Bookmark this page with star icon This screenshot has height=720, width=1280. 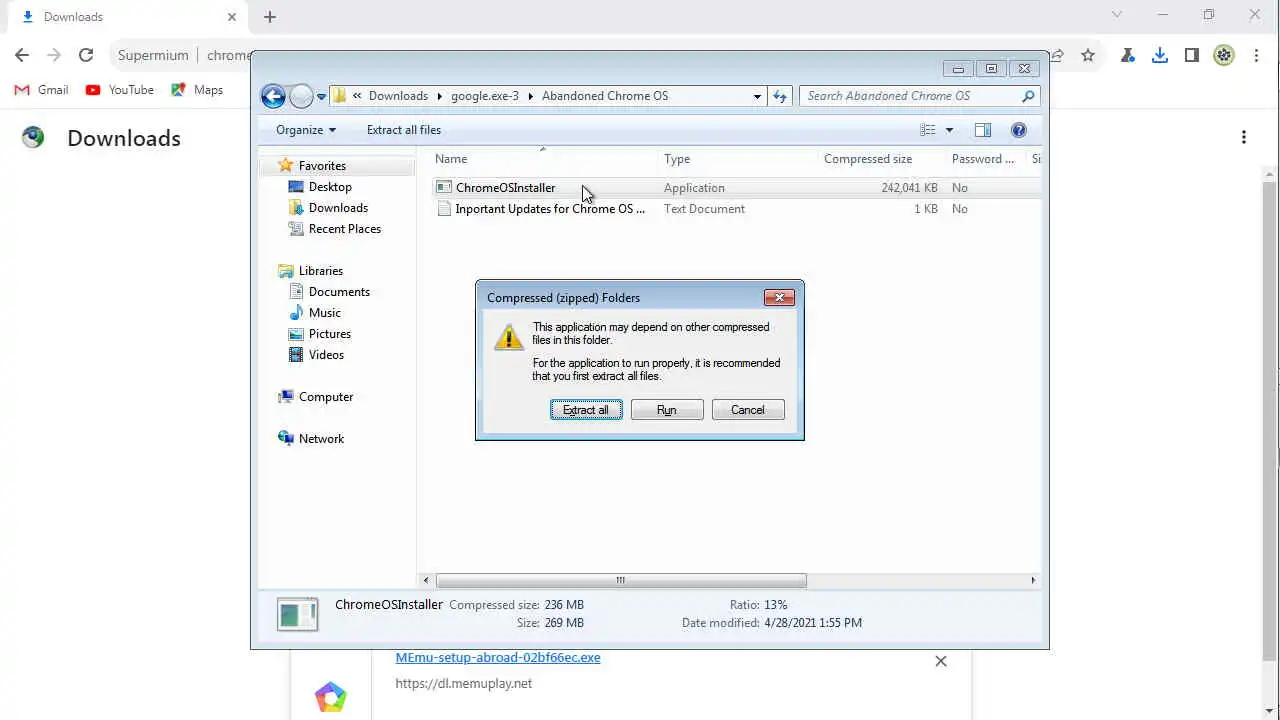click(x=1088, y=55)
